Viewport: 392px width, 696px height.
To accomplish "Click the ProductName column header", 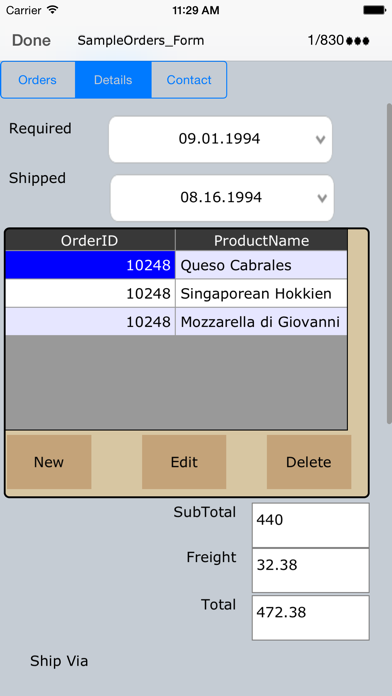I will pos(261,240).
